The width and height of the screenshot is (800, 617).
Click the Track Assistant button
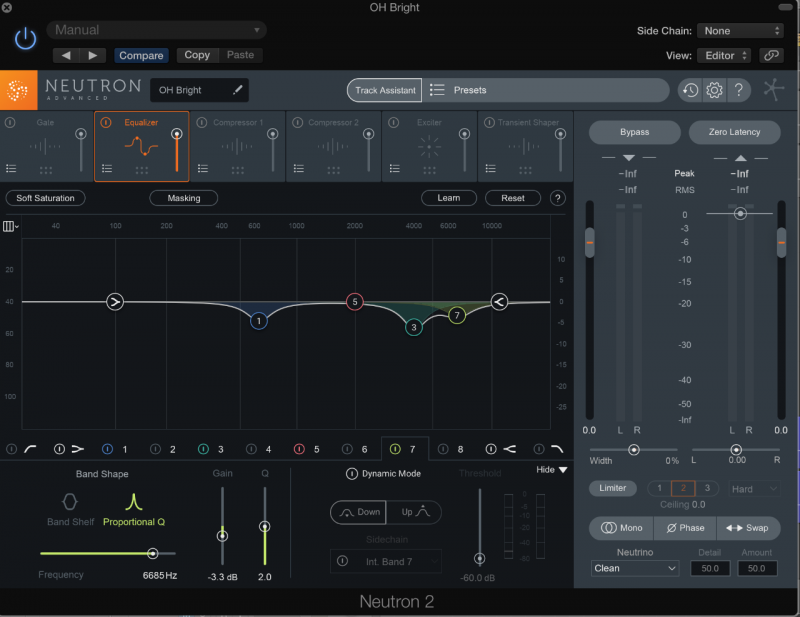click(x=385, y=90)
